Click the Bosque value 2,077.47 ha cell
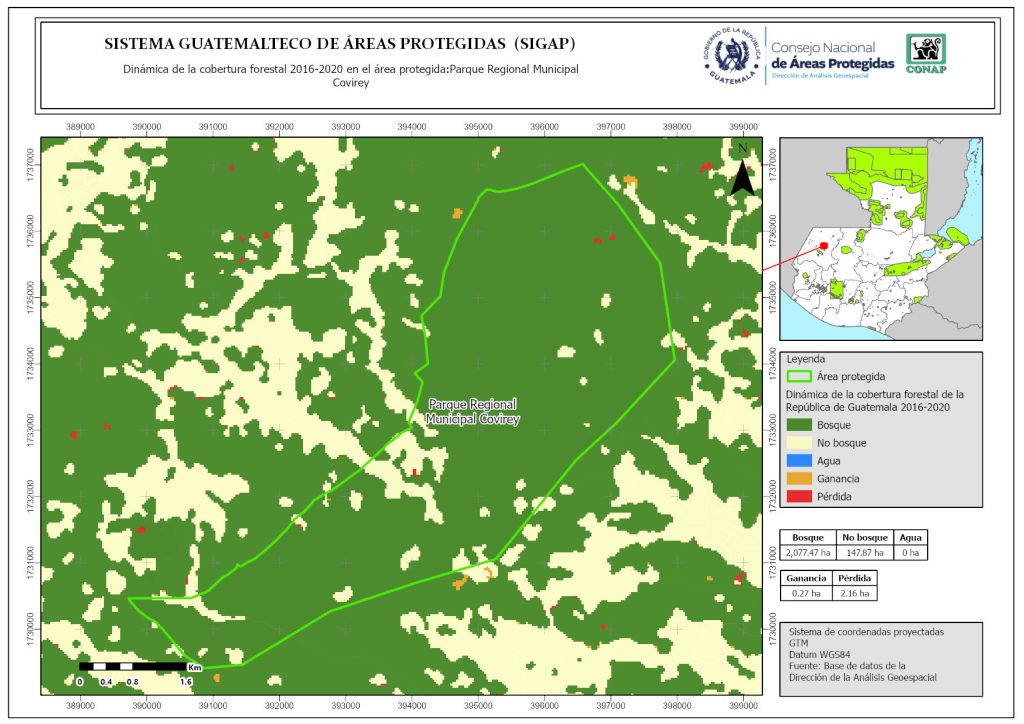Image resolution: width=1024 pixels, height=724 pixels. click(x=807, y=551)
